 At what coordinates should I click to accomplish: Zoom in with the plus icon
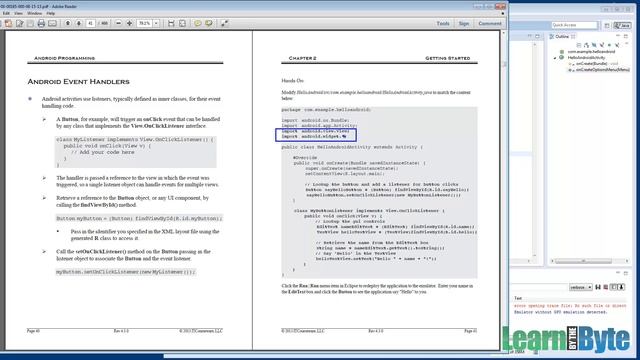pyautogui.click(x=129, y=24)
